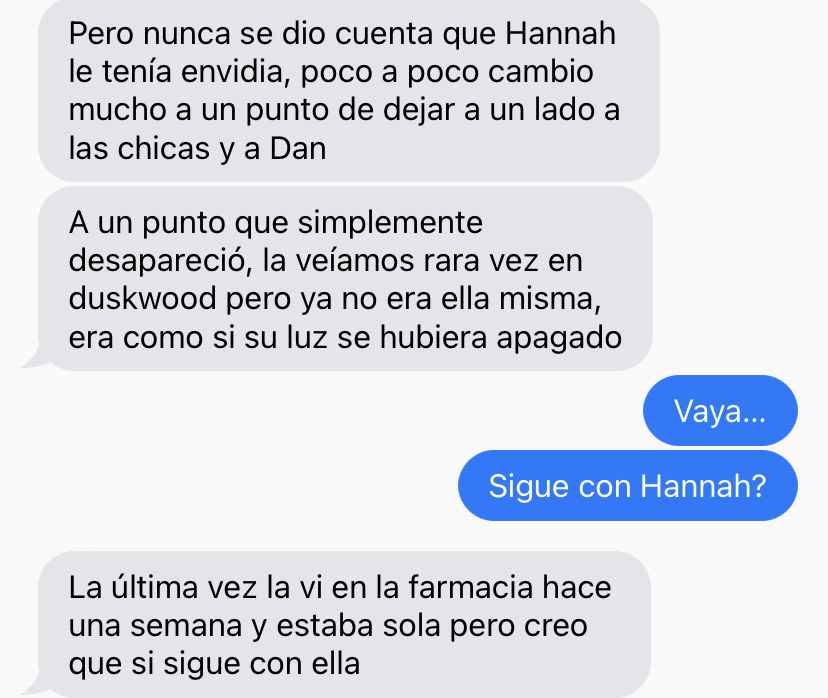828x698 pixels.
Task: Tap the blue 'Vaya...' message bubble
Action: (720, 410)
